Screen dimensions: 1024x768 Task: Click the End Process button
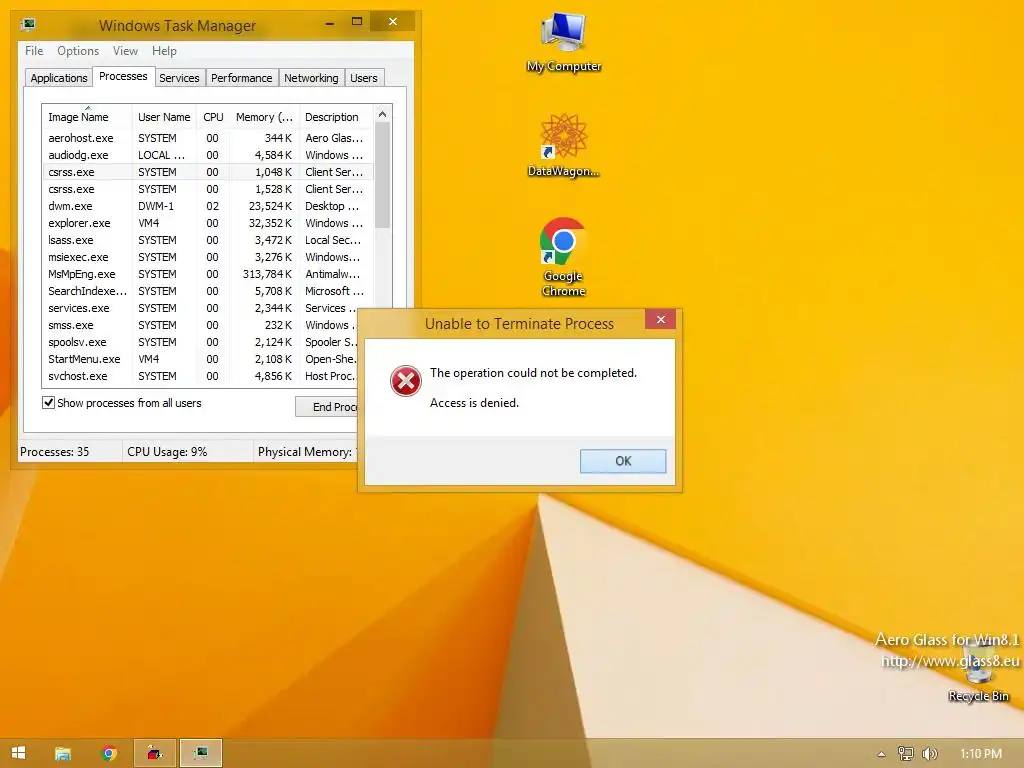[327, 407]
